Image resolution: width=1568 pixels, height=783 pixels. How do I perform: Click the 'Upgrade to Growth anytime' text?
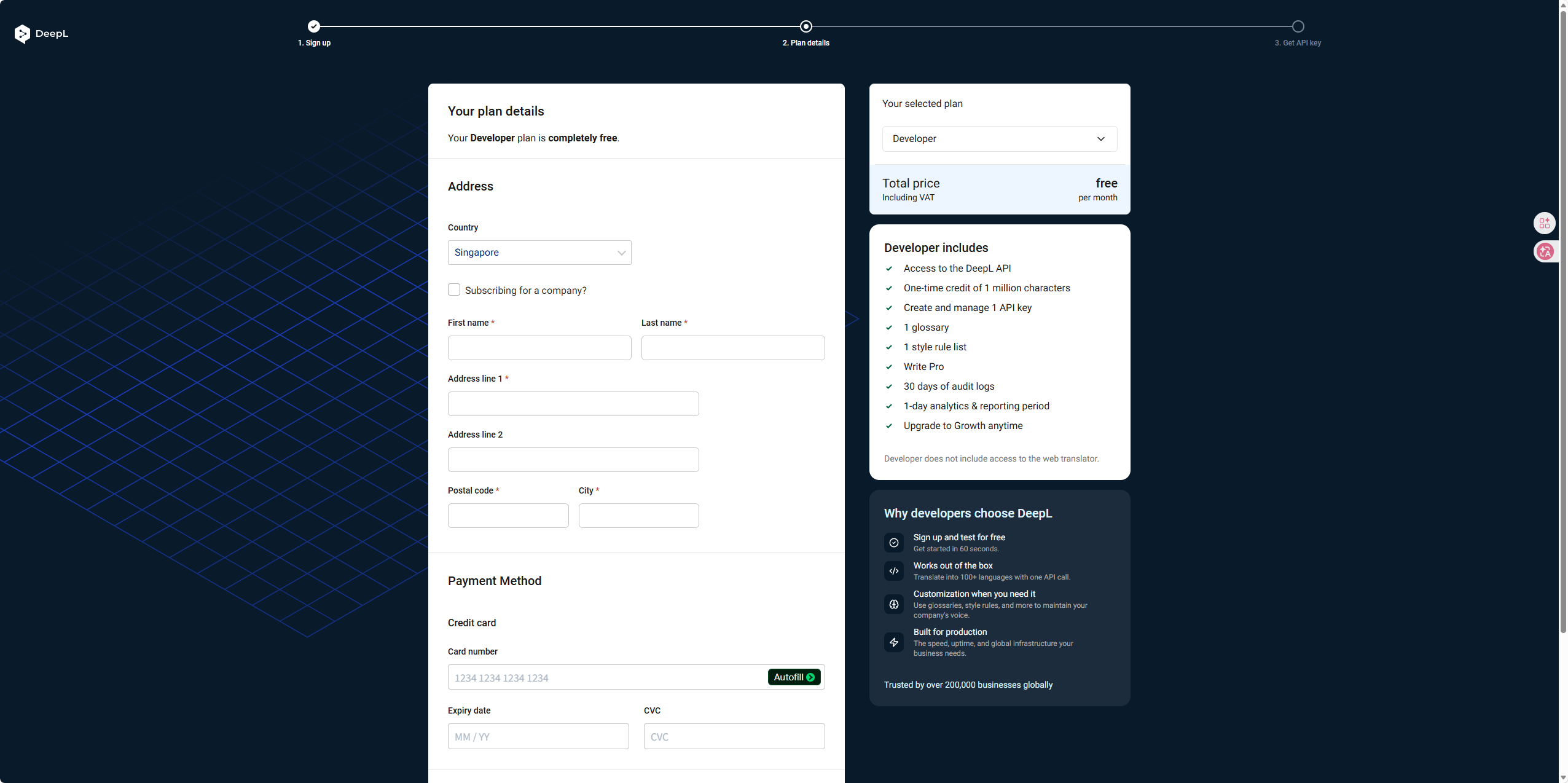click(963, 426)
